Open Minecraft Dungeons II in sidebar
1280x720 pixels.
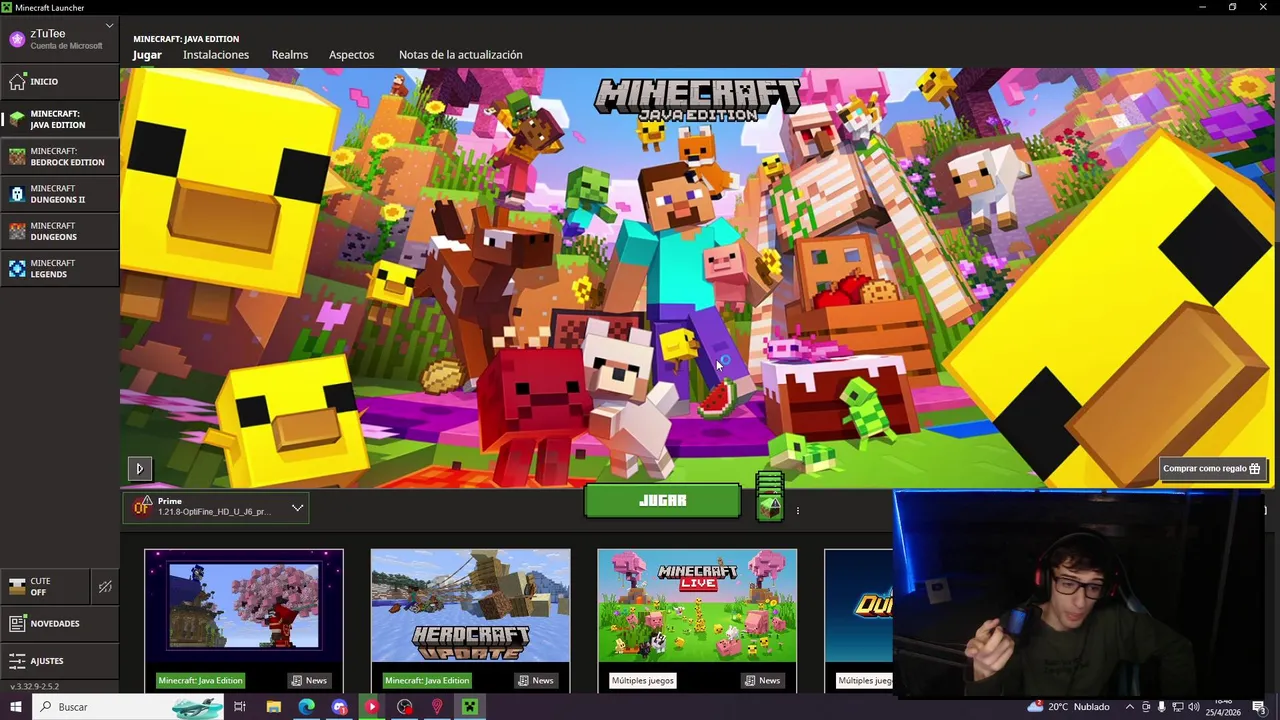59,194
